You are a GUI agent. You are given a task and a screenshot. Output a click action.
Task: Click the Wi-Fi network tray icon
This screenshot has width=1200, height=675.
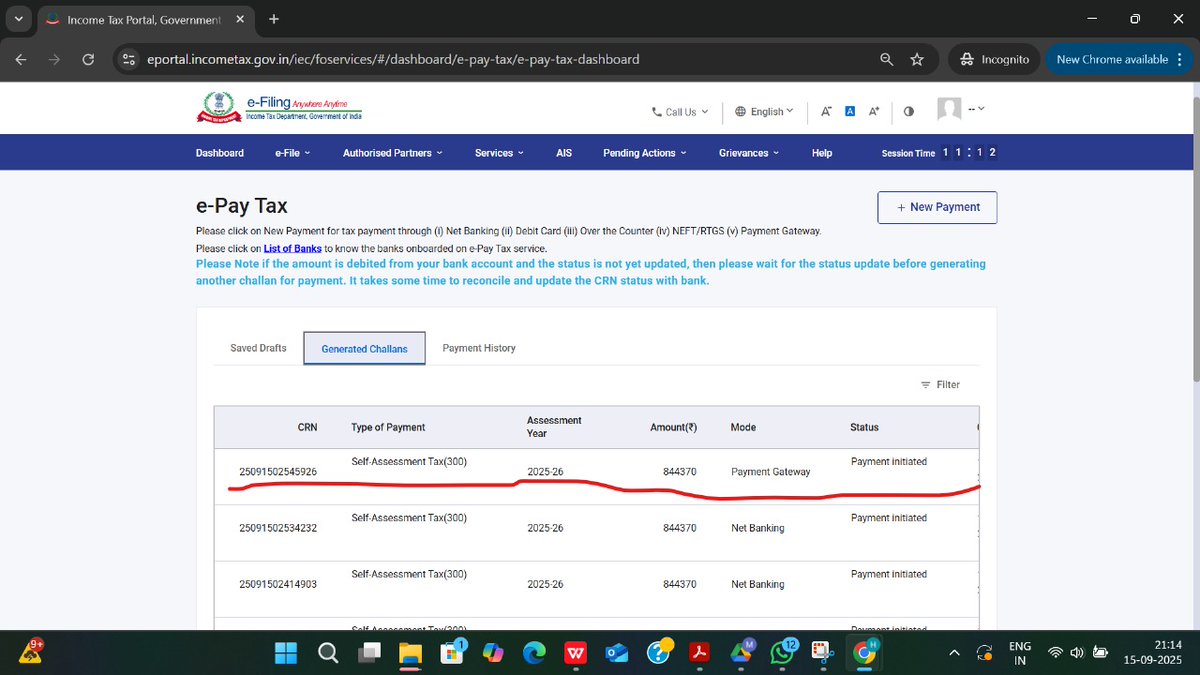point(1055,653)
